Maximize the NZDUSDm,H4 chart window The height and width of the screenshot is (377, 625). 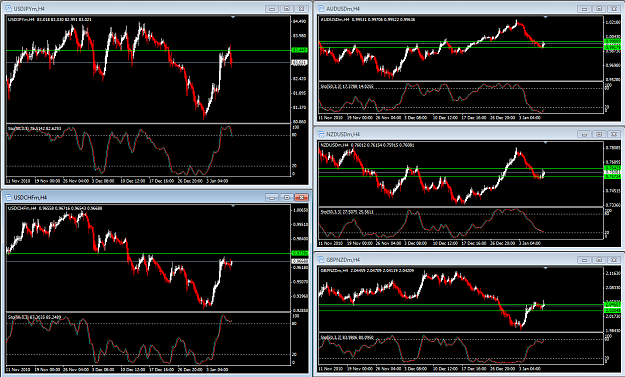coord(599,134)
